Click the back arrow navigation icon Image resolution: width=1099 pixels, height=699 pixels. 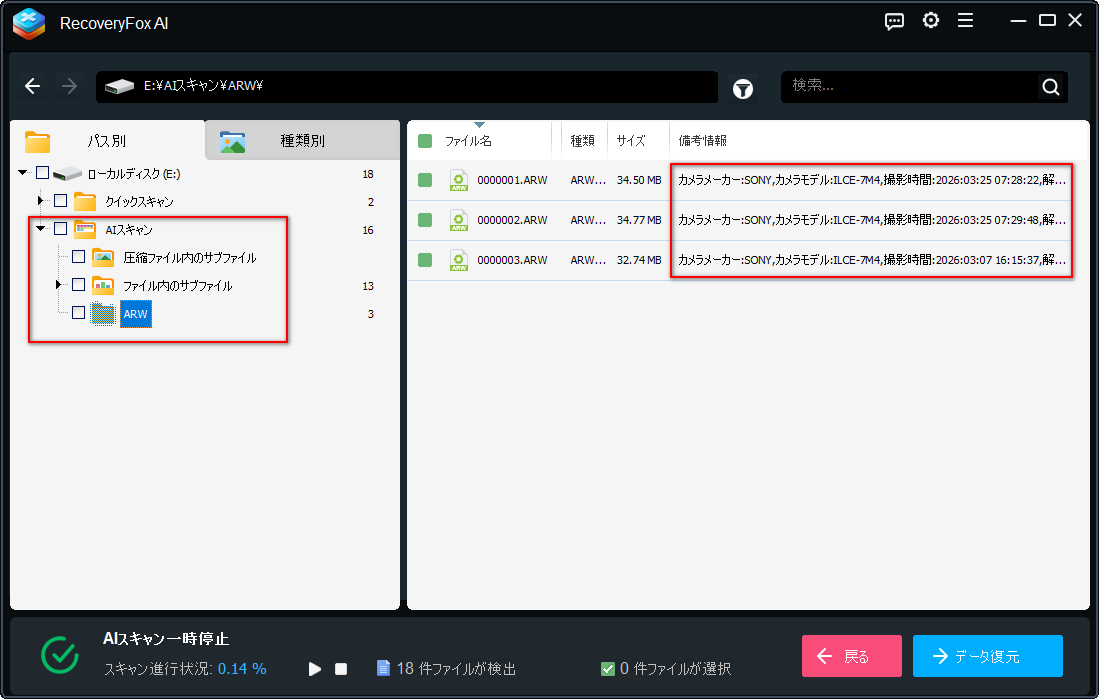coord(32,86)
